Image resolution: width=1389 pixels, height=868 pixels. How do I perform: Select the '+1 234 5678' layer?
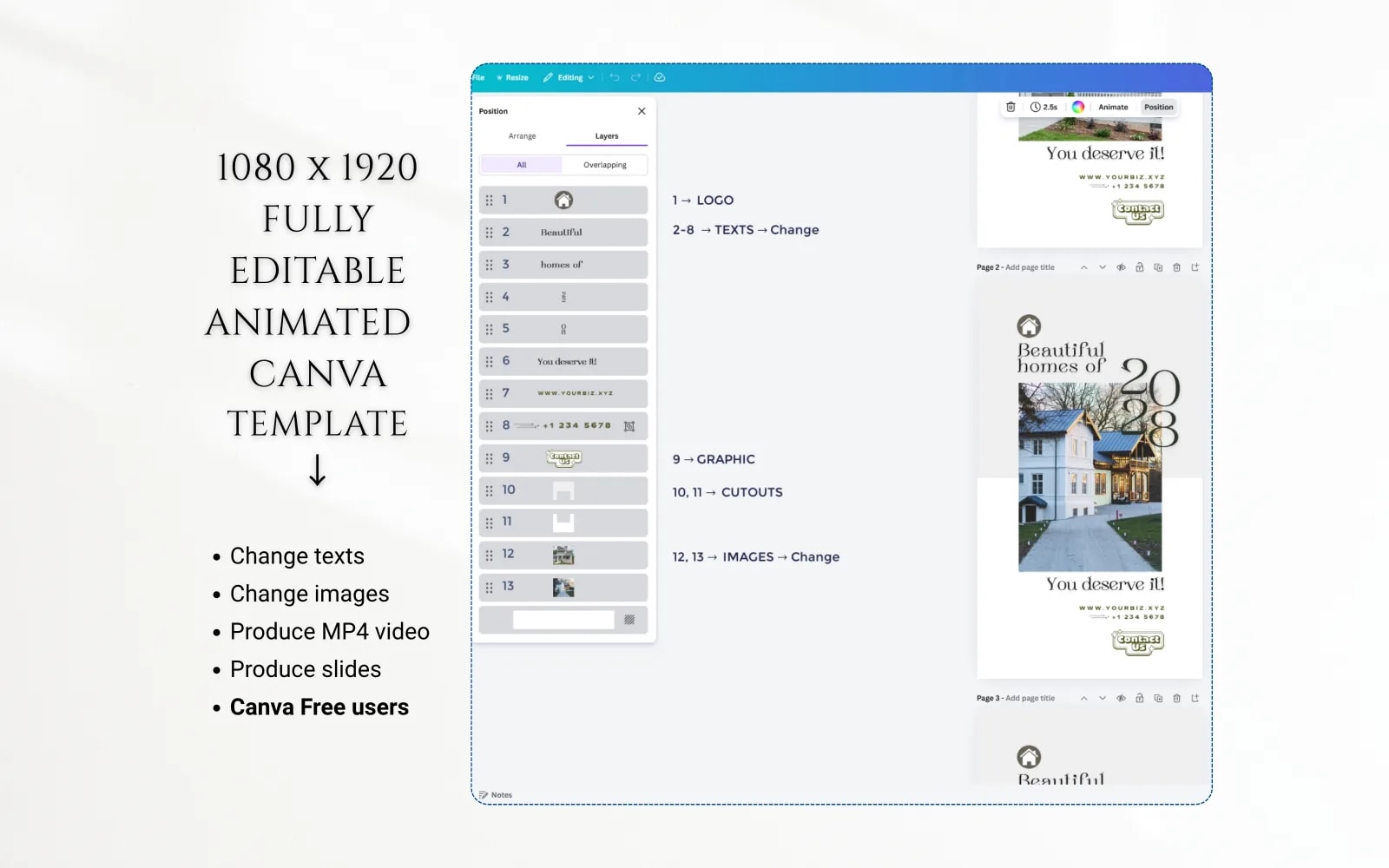click(x=563, y=425)
